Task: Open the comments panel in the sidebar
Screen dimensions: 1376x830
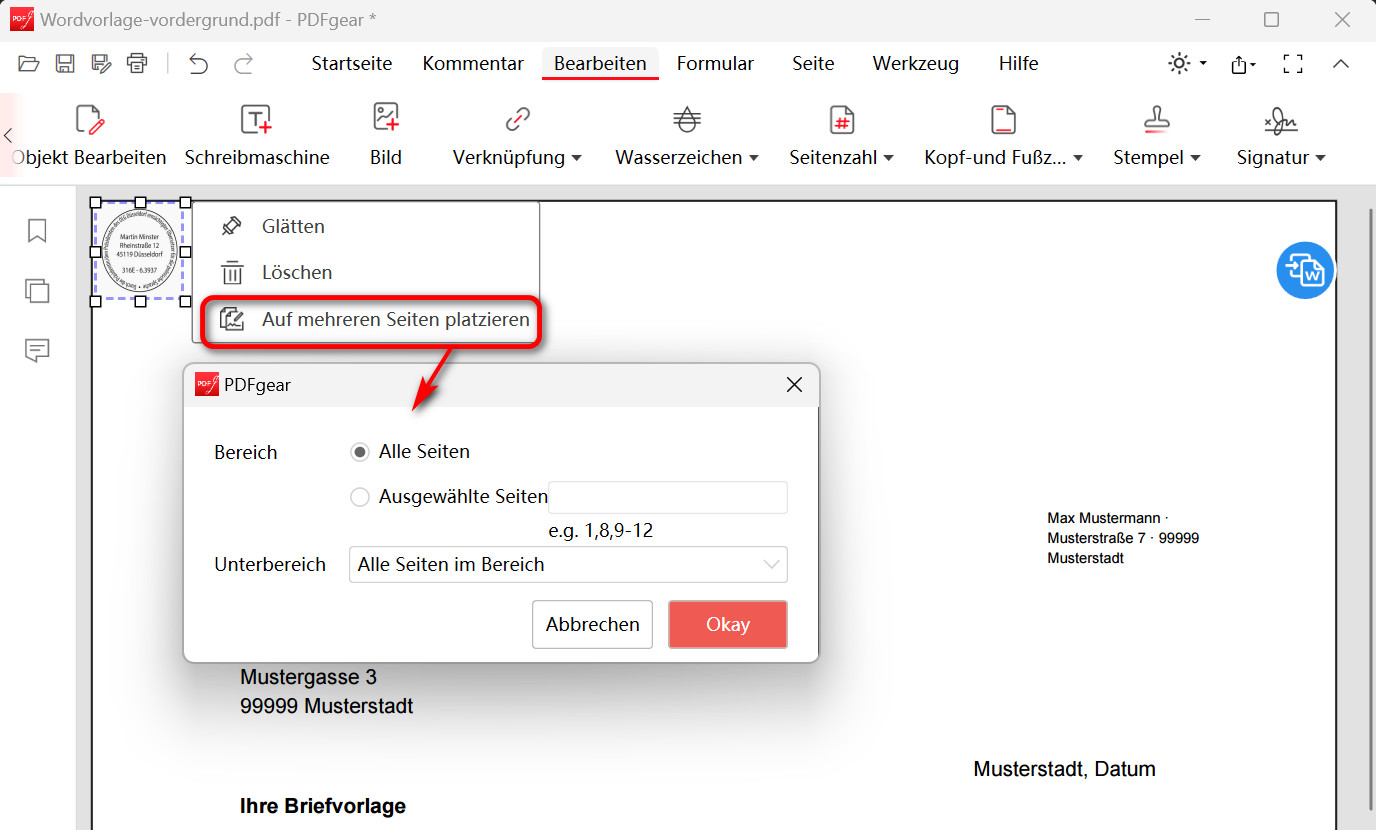Action: [37, 351]
